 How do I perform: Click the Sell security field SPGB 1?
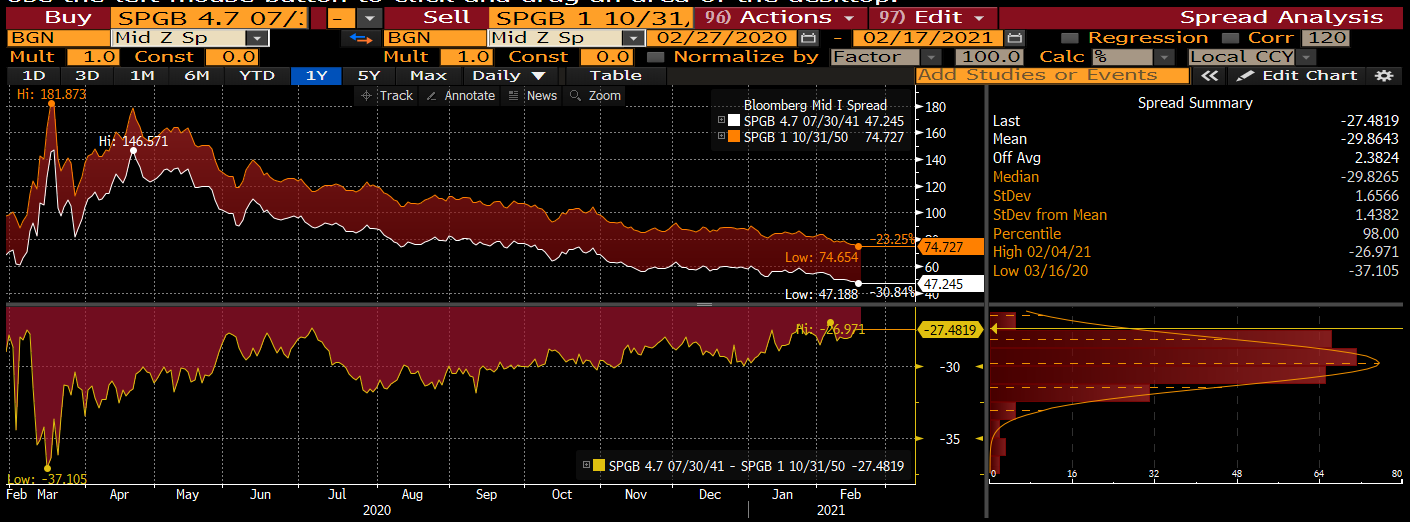point(591,18)
